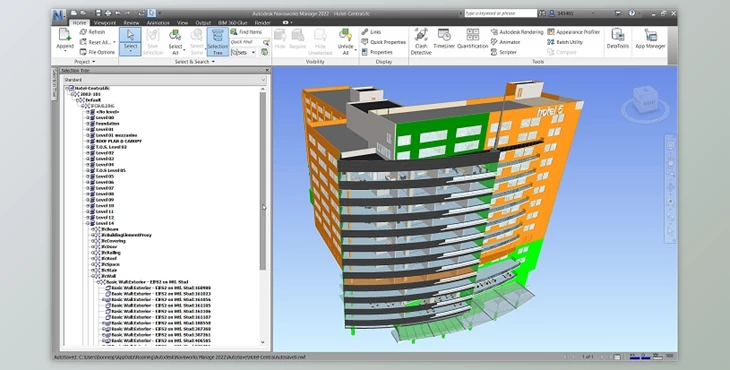The width and height of the screenshot is (730, 370).
Task: Click the Append file icon
Action: [65, 35]
